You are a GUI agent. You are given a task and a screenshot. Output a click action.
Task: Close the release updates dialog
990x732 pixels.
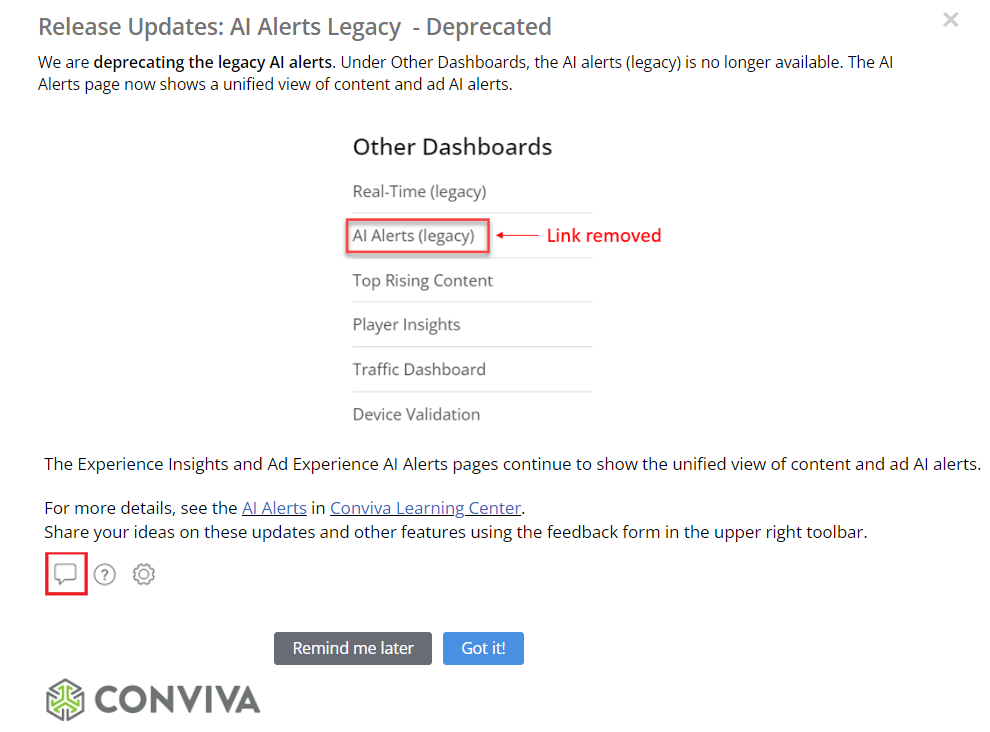[x=950, y=20]
